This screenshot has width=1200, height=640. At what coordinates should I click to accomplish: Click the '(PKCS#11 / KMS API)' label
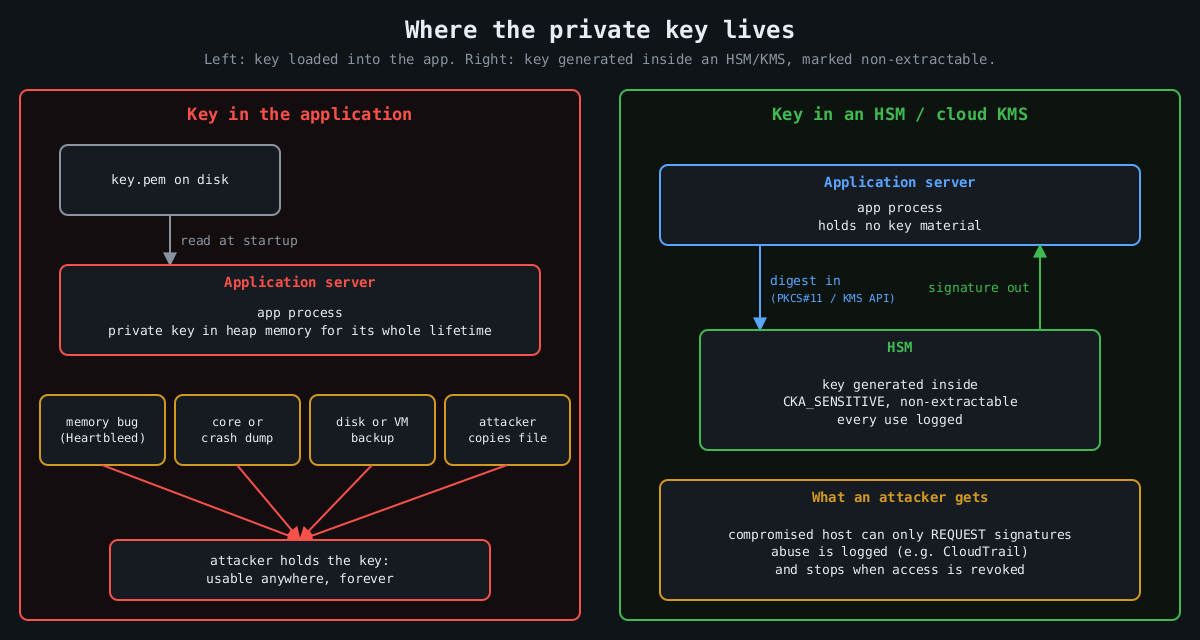click(x=832, y=298)
